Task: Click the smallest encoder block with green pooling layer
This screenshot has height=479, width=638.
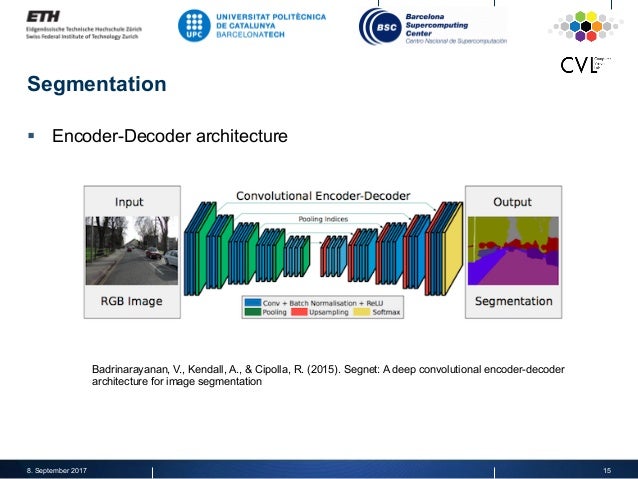Action: (297, 256)
